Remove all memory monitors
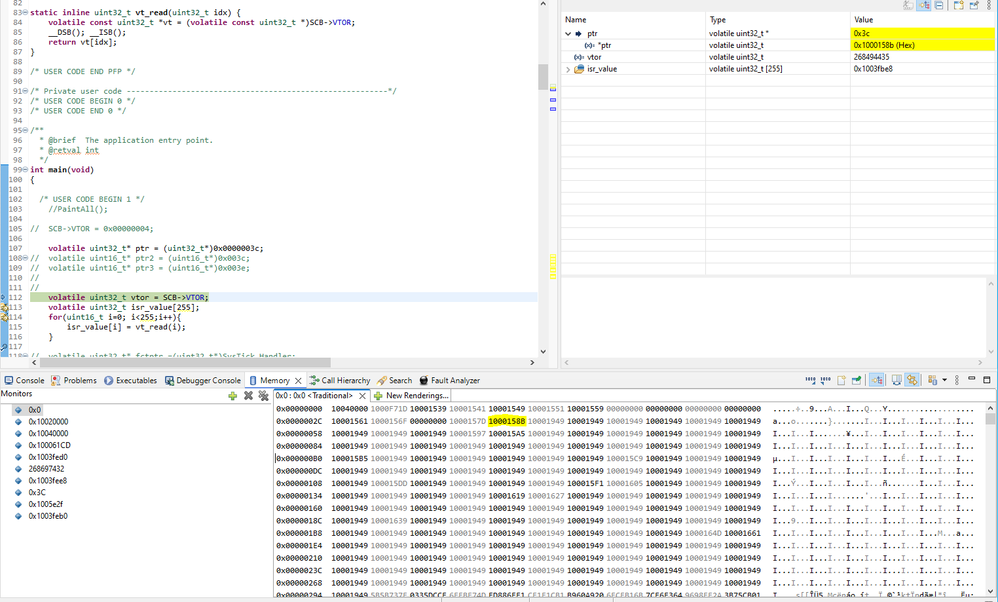This screenshot has width=998, height=602. pyautogui.click(x=263, y=396)
